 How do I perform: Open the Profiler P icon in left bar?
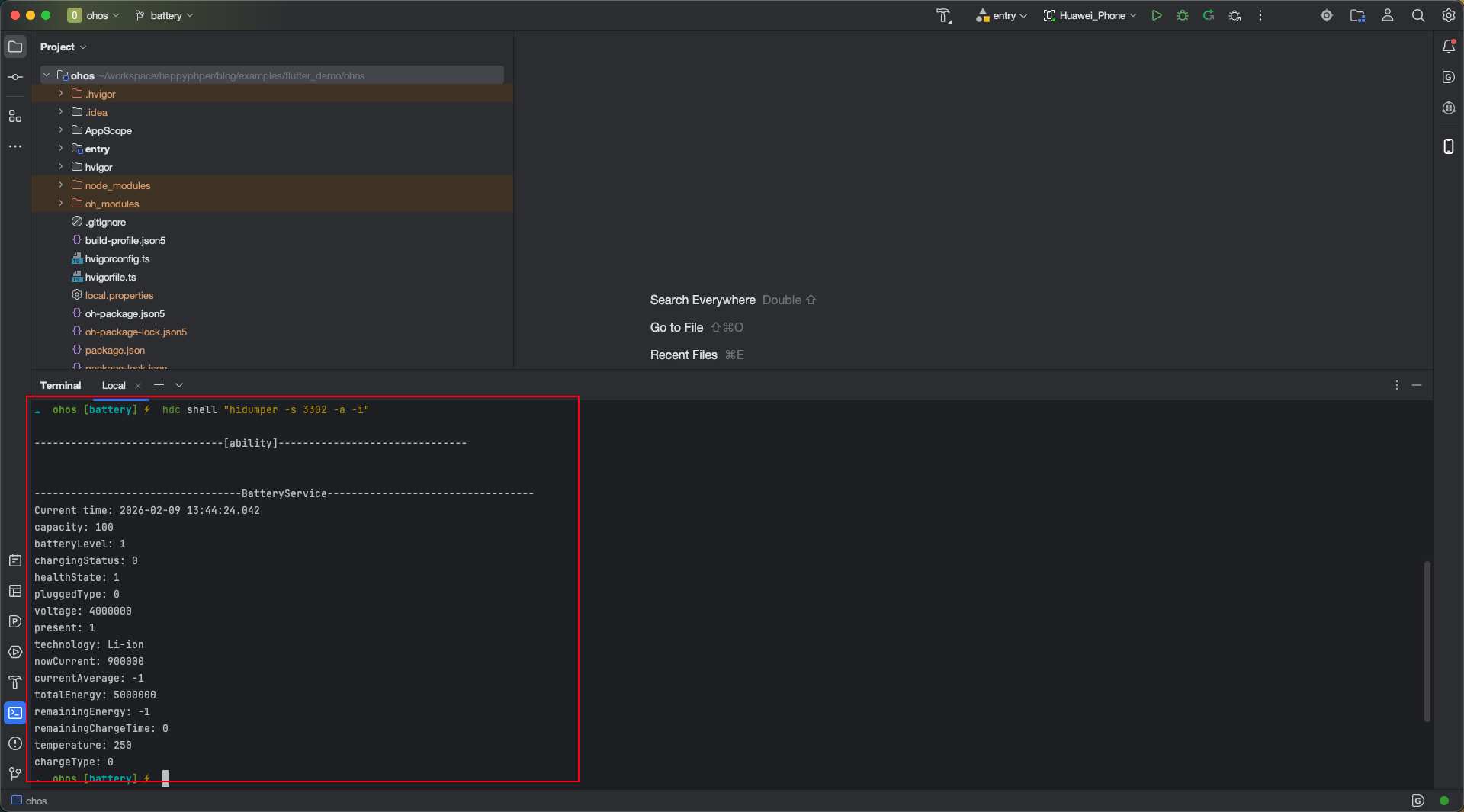pyautogui.click(x=15, y=621)
